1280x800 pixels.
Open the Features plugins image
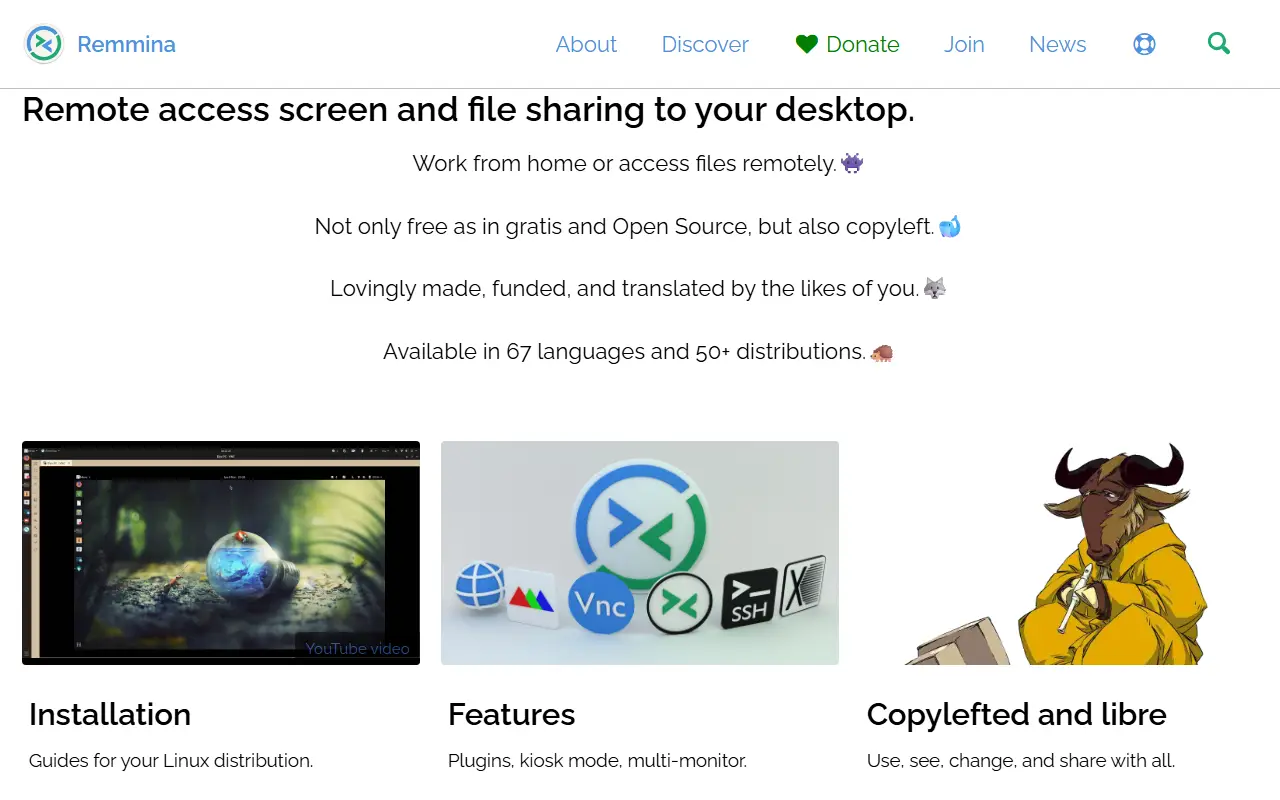[x=640, y=553]
